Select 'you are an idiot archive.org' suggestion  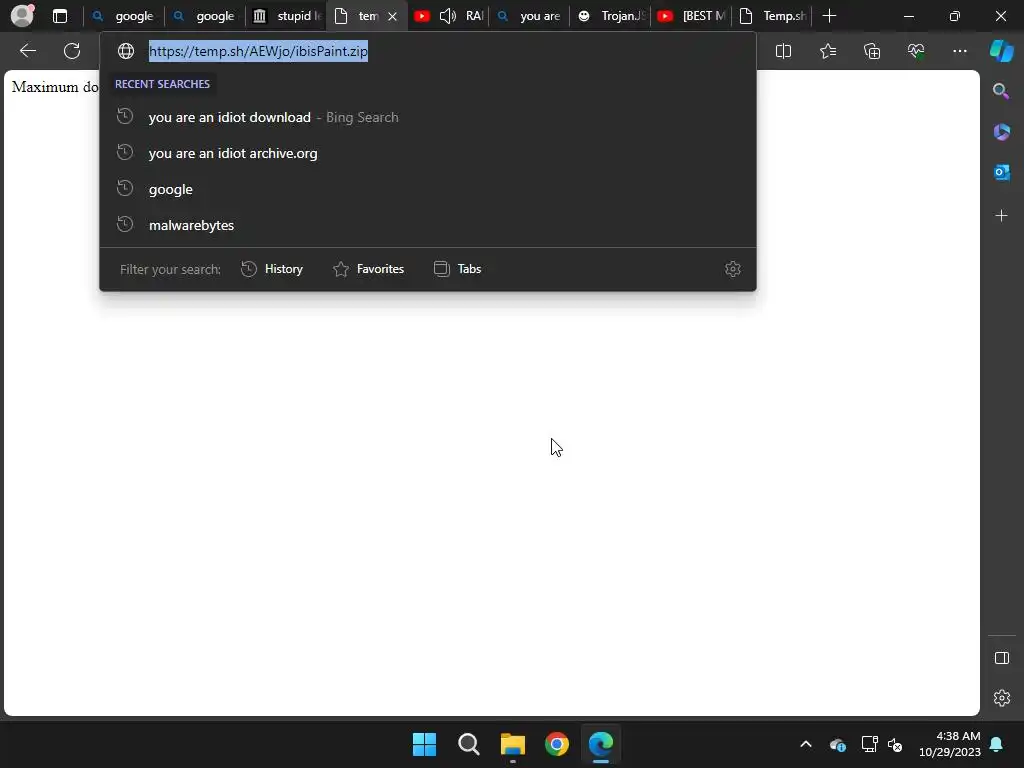tap(428, 153)
